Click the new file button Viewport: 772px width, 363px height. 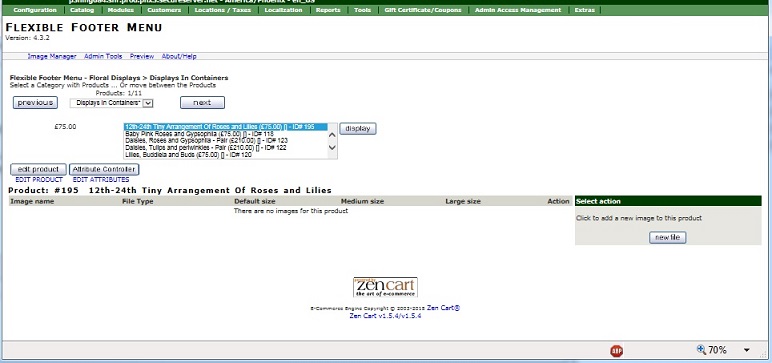tap(668, 237)
